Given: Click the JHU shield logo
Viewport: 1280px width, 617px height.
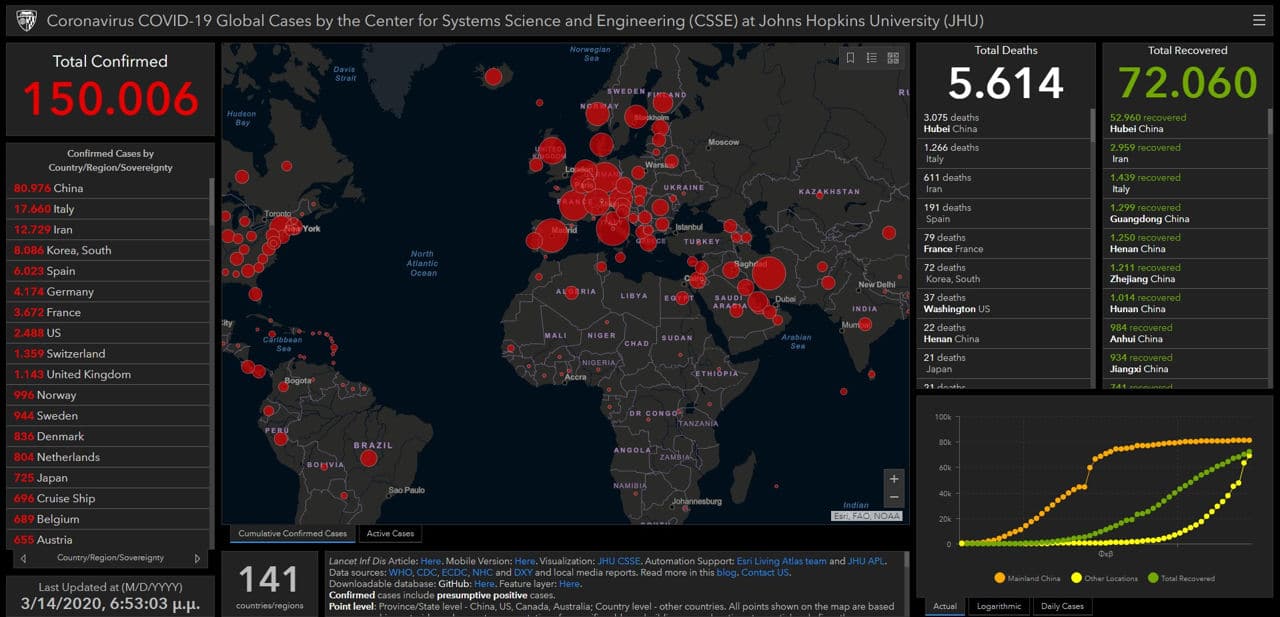Looking at the screenshot, I should point(26,20).
